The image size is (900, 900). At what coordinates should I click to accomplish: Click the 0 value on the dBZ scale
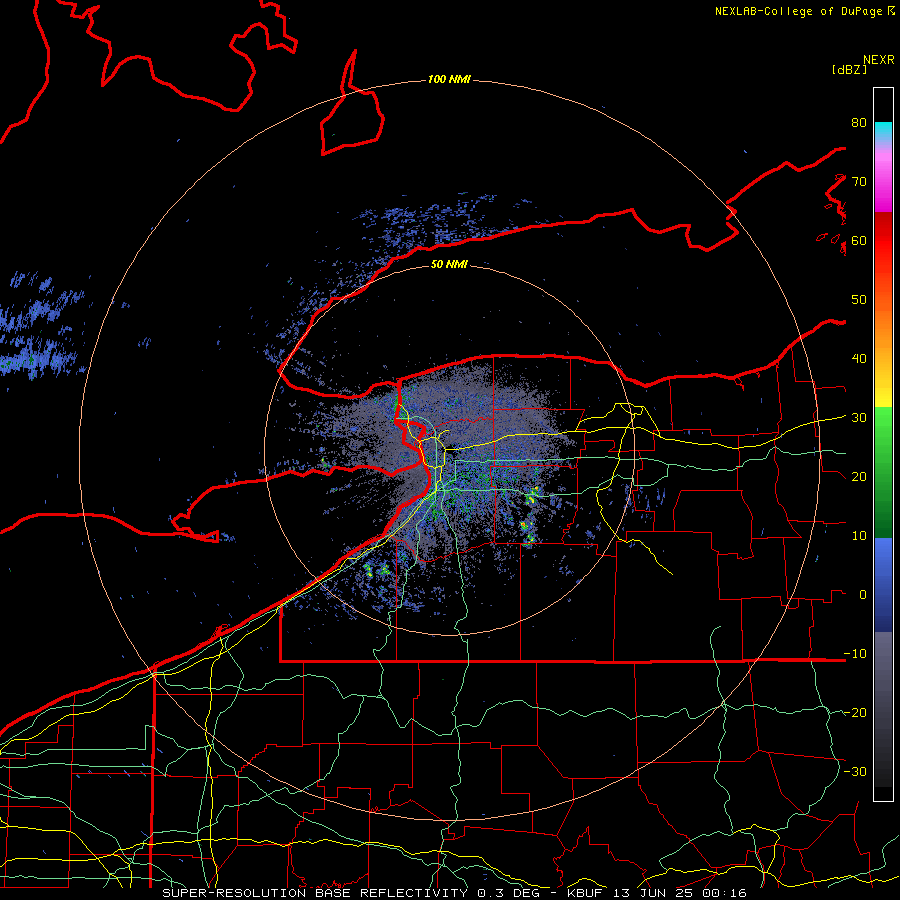coord(863,595)
